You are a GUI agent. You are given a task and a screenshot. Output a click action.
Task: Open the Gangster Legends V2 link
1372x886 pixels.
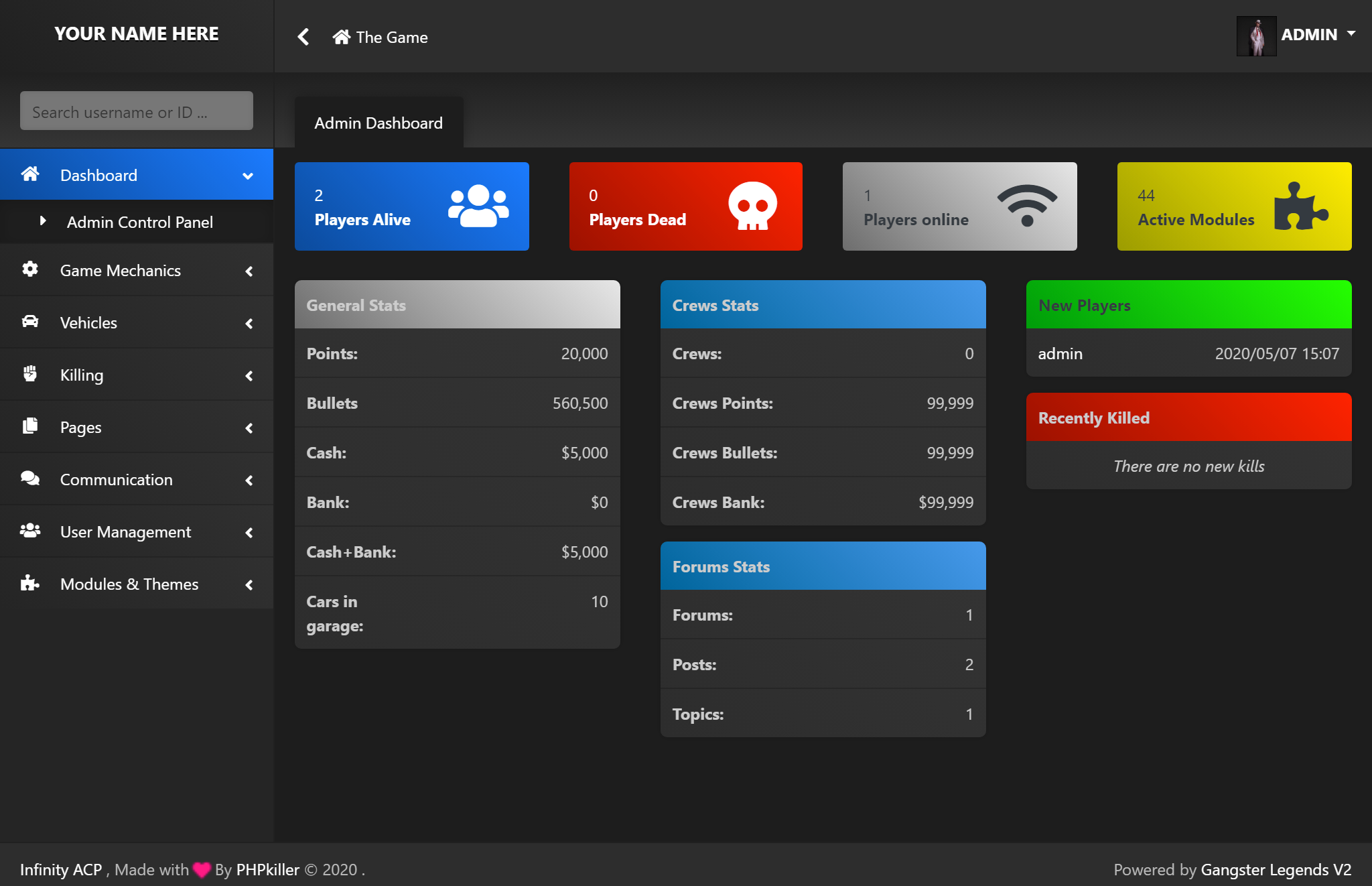[1276, 869]
